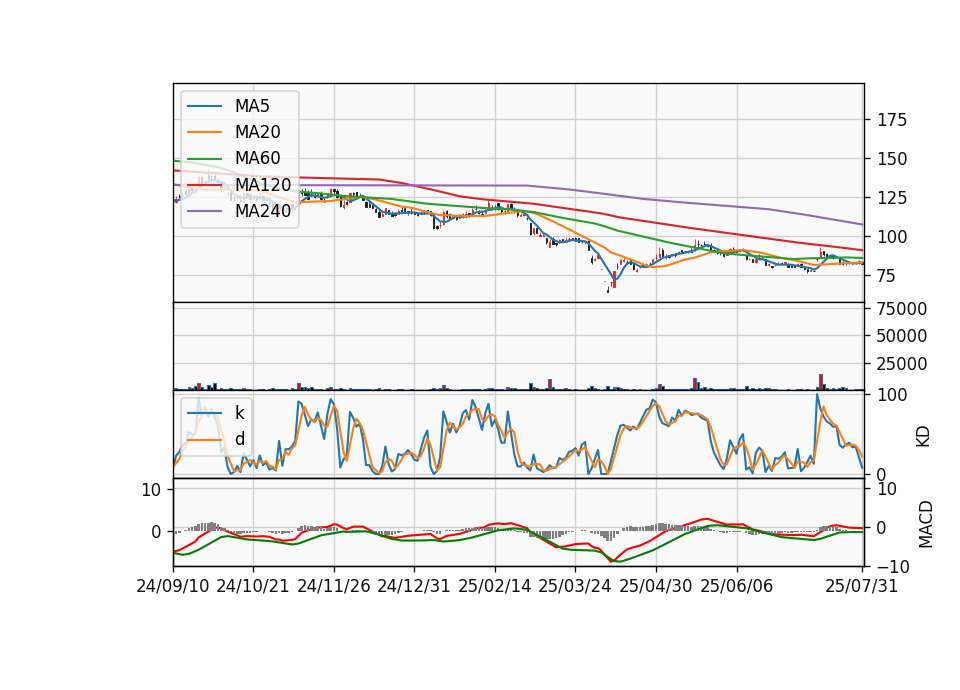
Task: Click the lowest candlestick near April trough
Action: point(608,290)
